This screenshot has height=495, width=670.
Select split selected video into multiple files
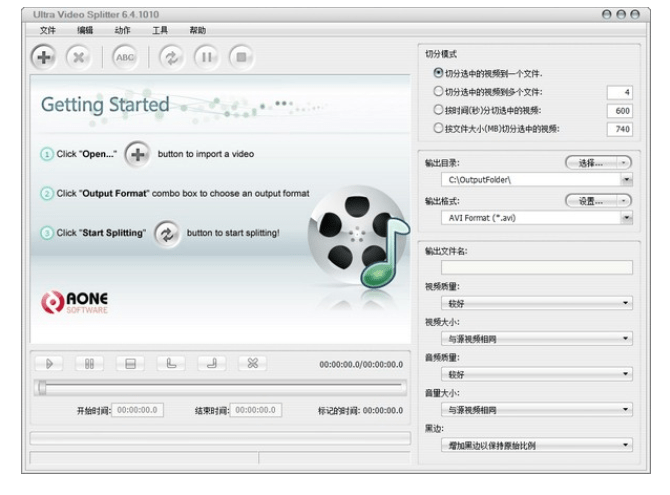click(438, 91)
